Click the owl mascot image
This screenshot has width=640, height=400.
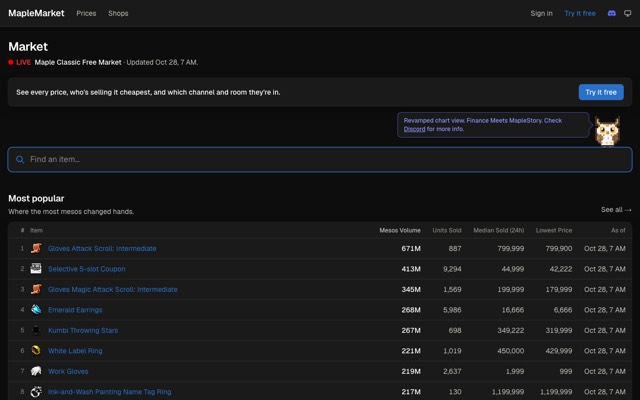(607, 131)
